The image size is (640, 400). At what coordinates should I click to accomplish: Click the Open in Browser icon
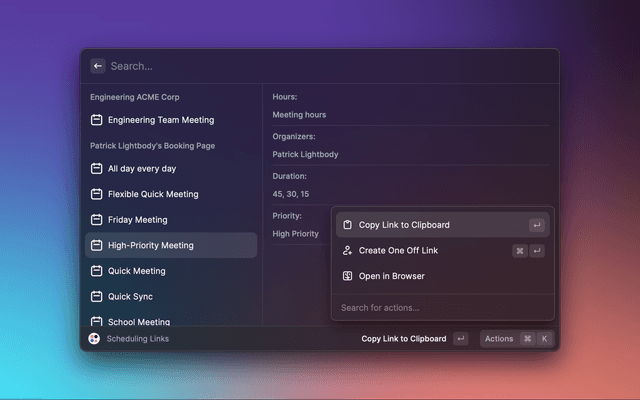coord(347,276)
